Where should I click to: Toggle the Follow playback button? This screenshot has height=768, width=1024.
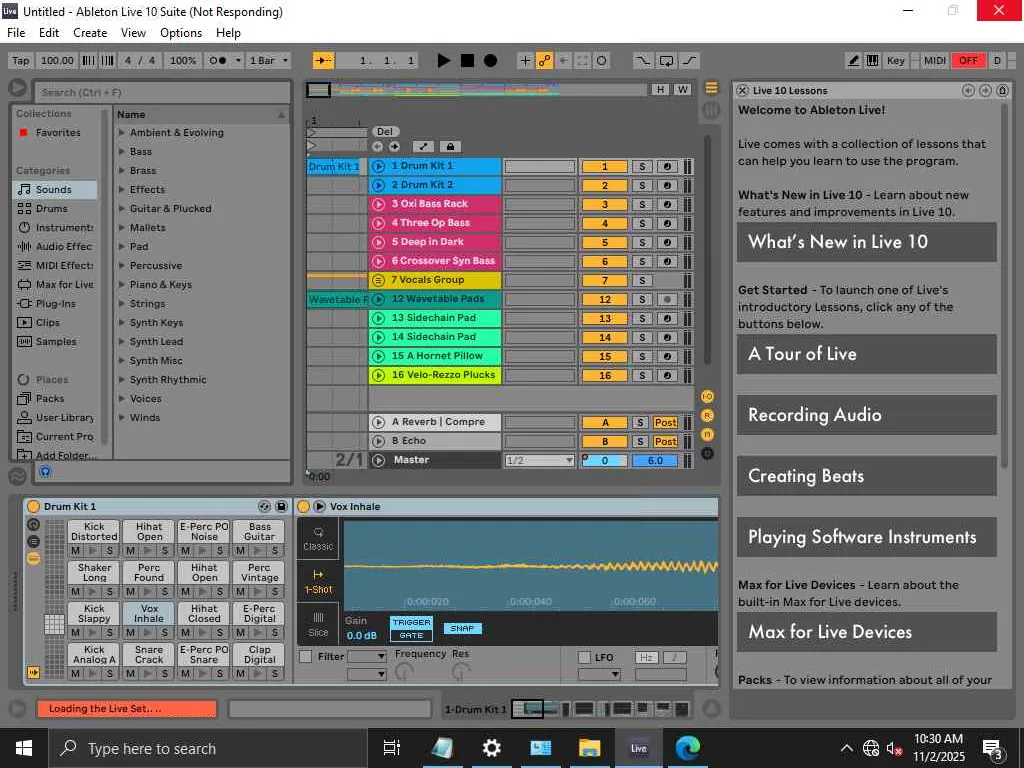tap(323, 61)
